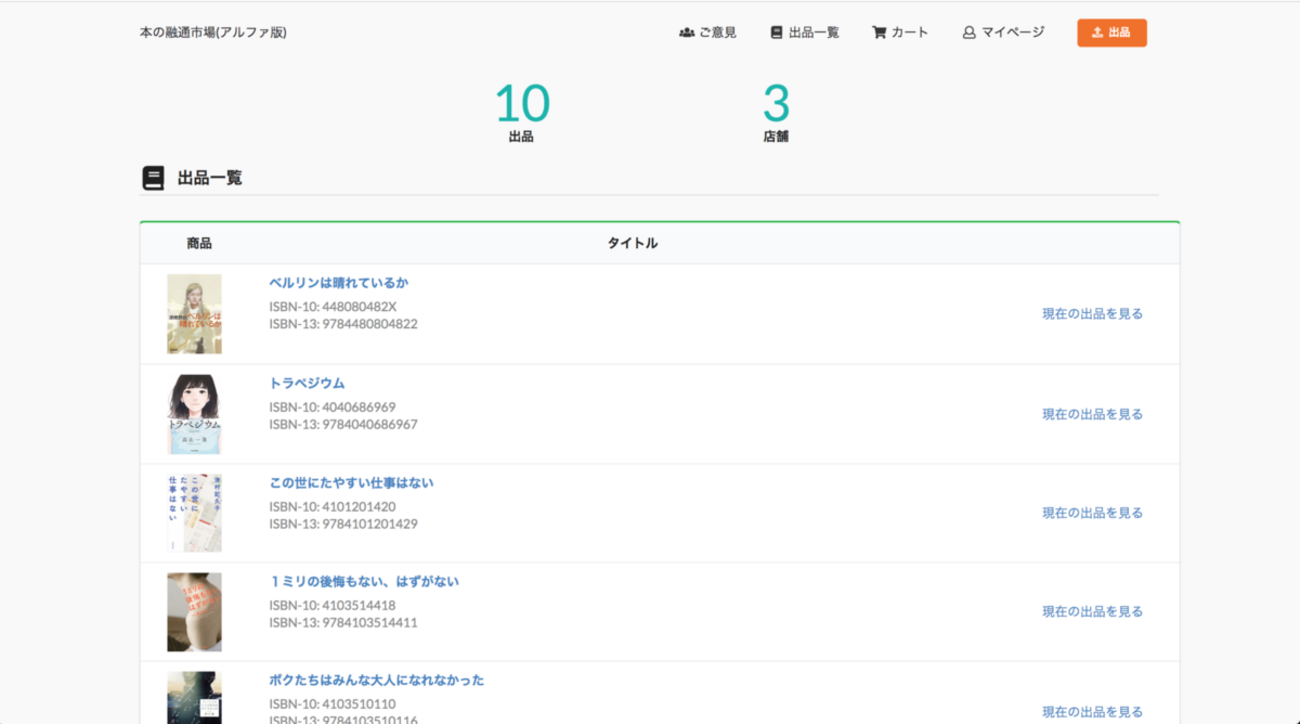
Task: Click the shopping cart icon
Action: coord(879,33)
